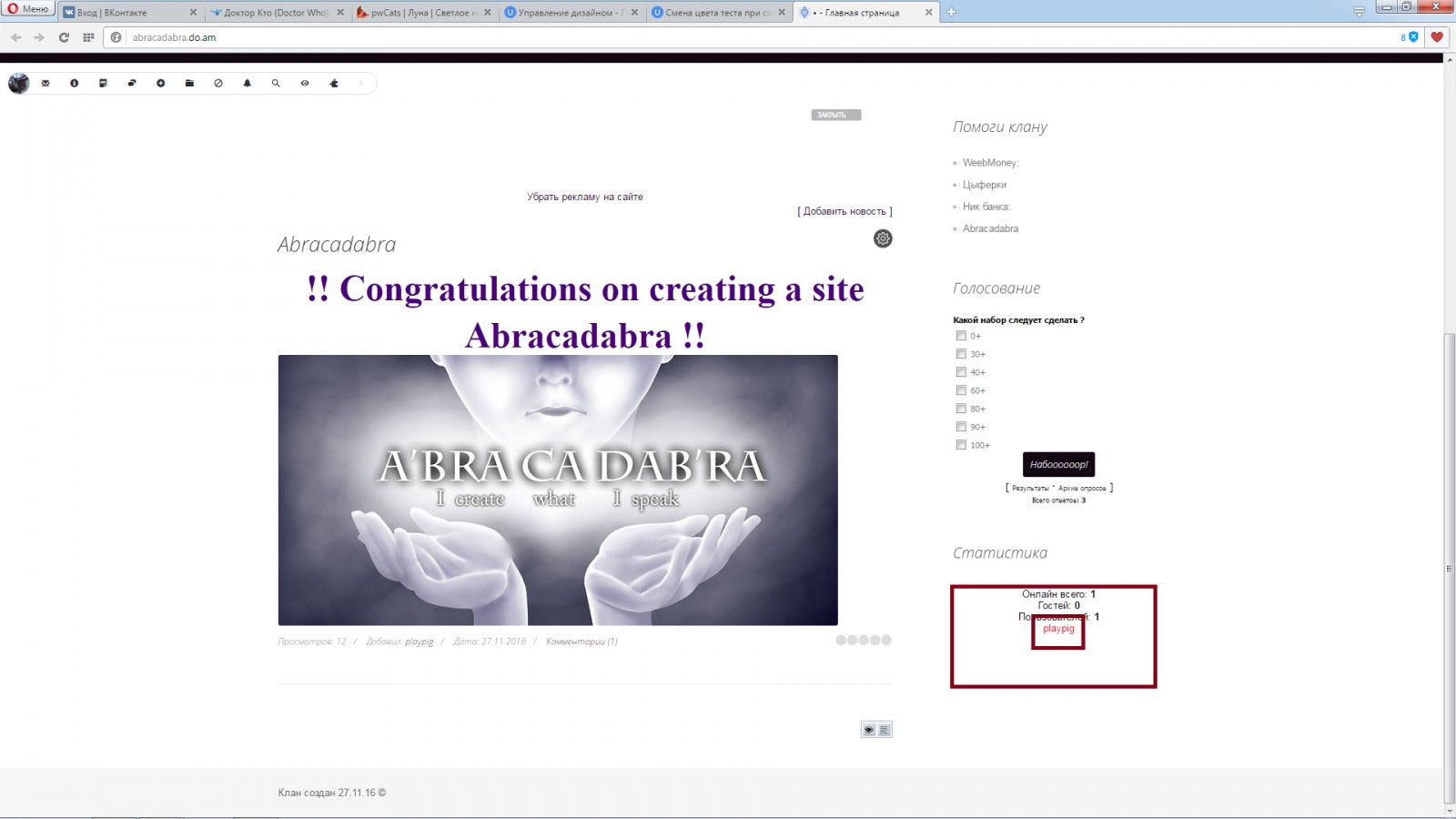1456x819 pixels.
Task: Open the folder icon in admin bar
Action: point(189,83)
